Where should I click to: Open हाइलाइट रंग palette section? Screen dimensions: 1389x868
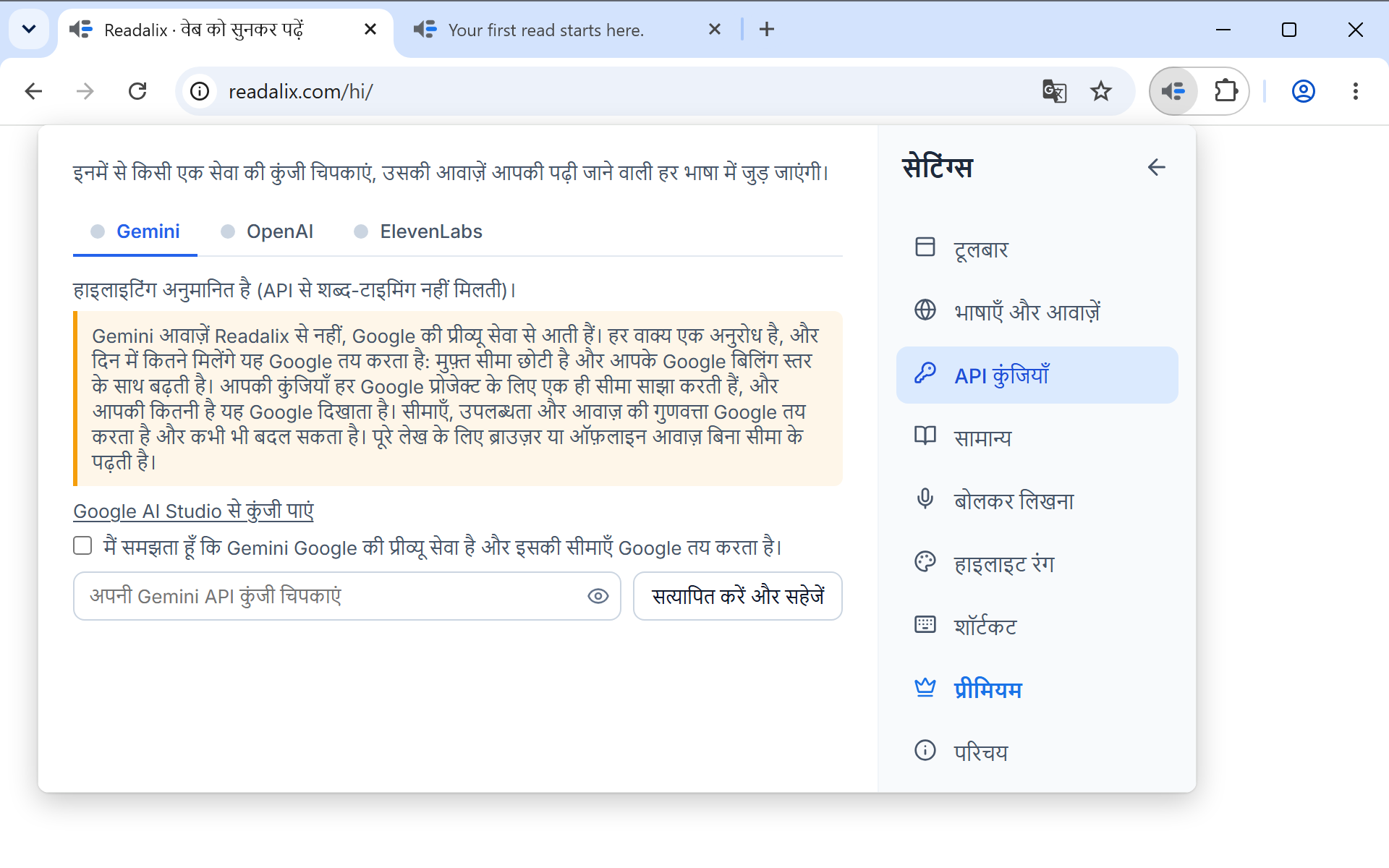tap(1037, 563)
